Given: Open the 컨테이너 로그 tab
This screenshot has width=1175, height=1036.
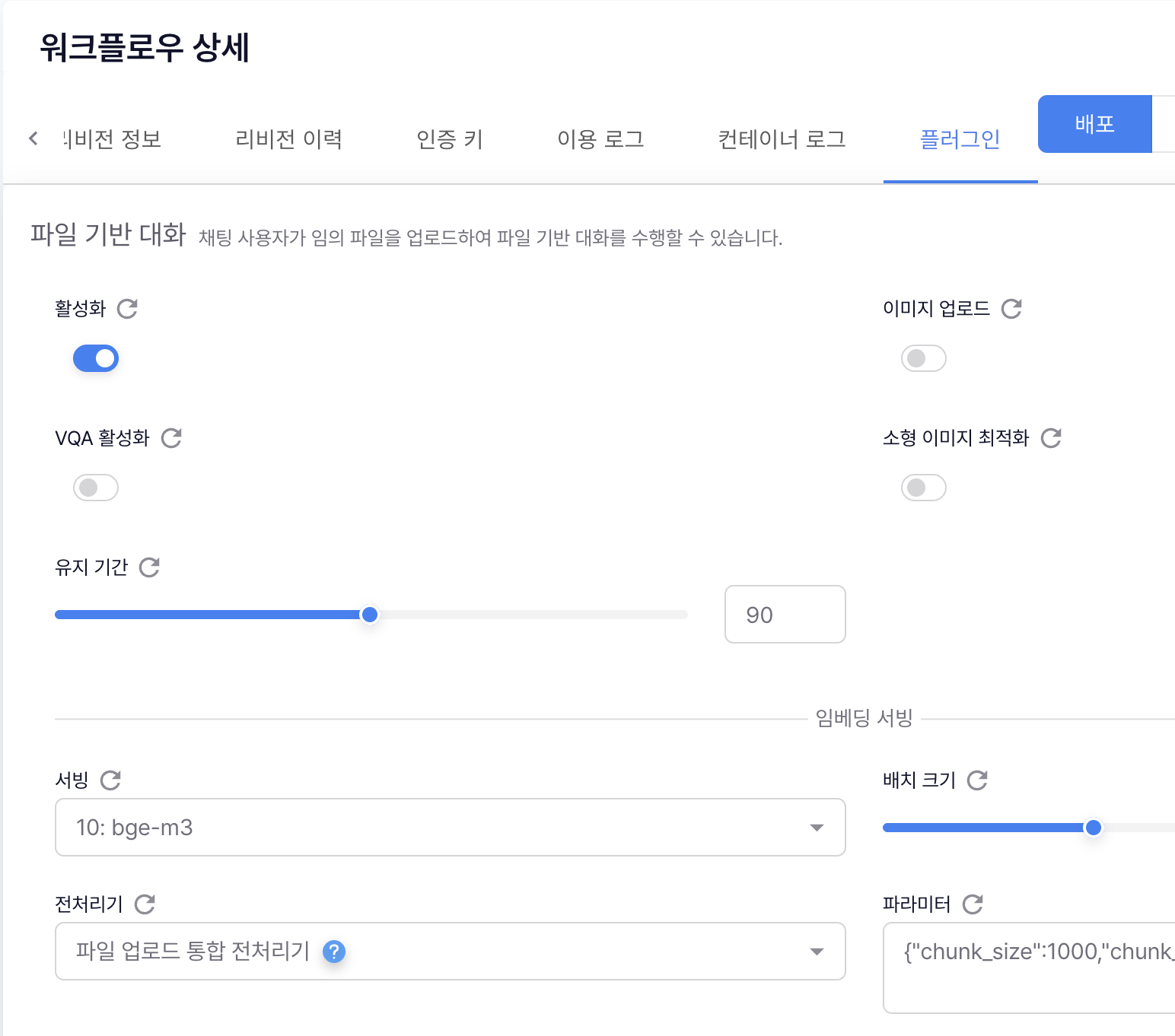Looking at the screenshot, I should pyautogui.click(x=782, y=139).
